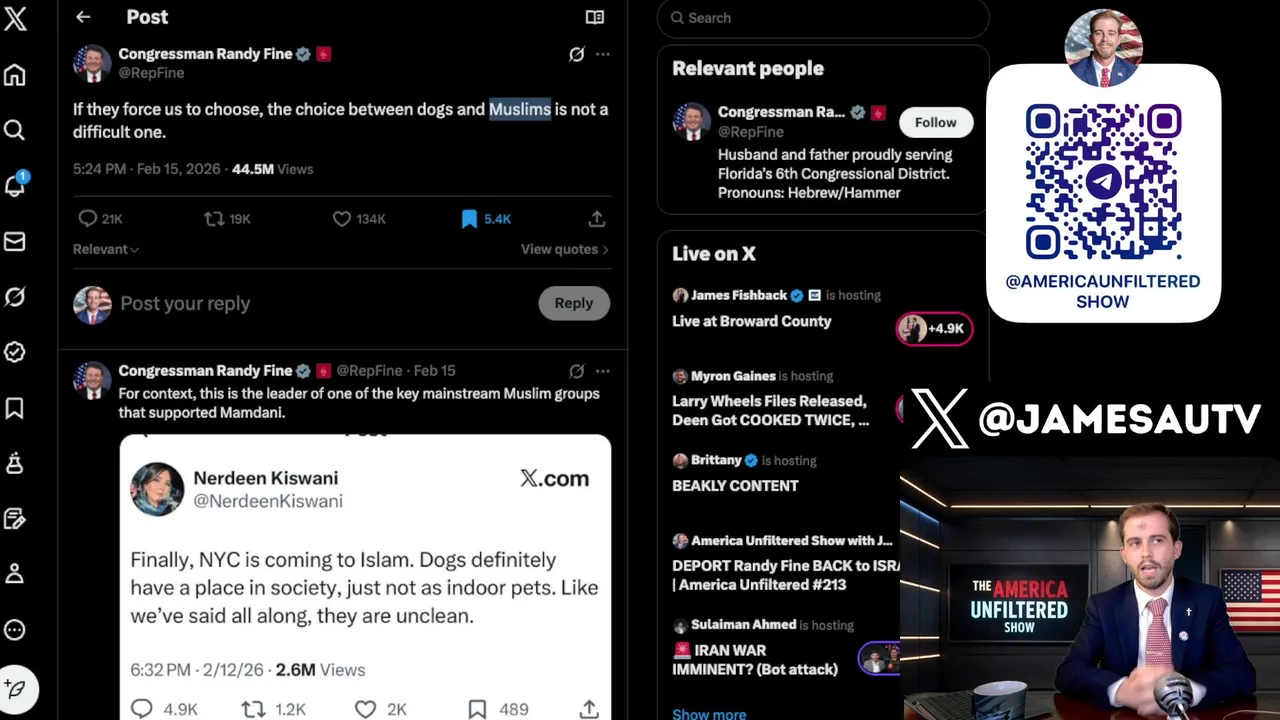Screen dimensions: 1280x720
Task: Open reader view icon in the Post header
Action: pyautogui.click(x=595, y=17)
